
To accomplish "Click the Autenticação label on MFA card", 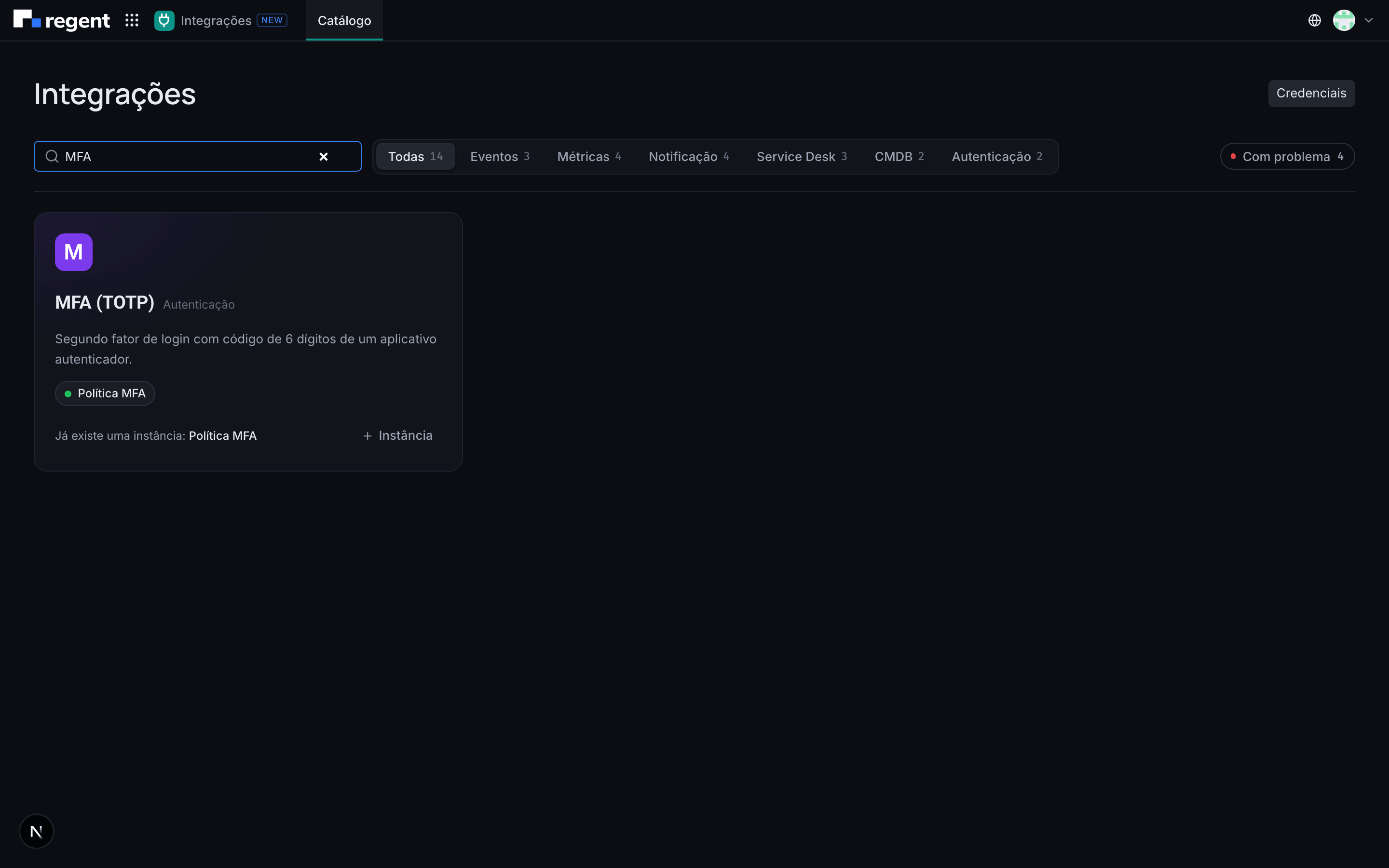I will [199, 305].
